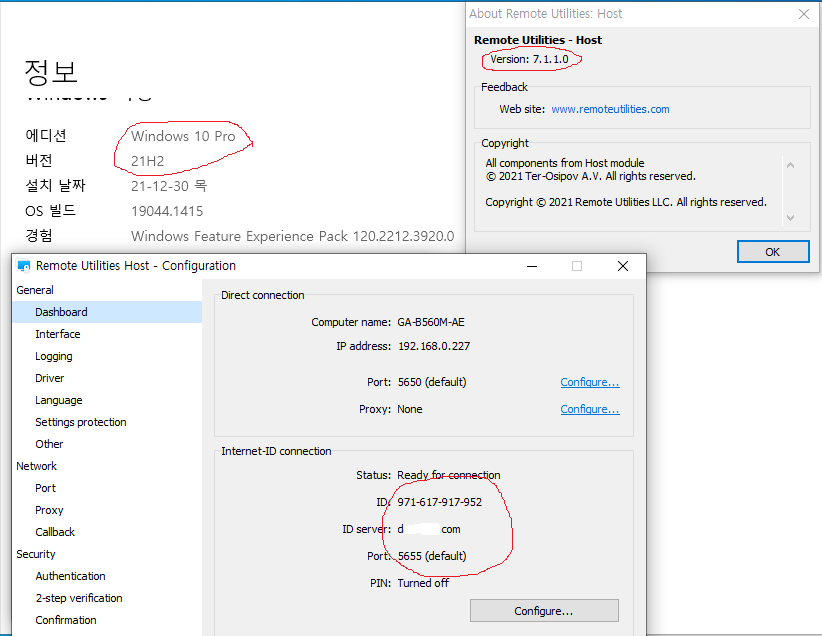
Task: Close the About Remote Utilities dialog
Action: tap(803, 14)
